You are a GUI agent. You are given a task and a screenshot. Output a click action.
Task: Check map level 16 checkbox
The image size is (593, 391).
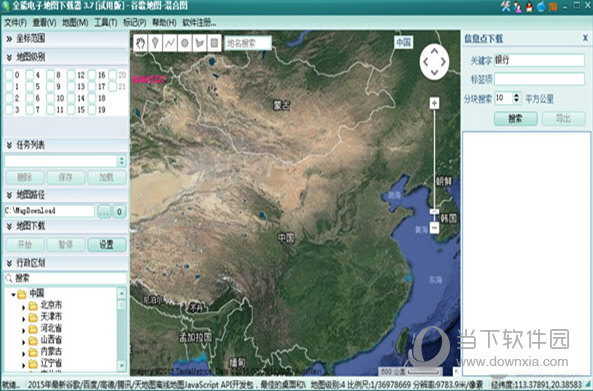pos(92,75)
